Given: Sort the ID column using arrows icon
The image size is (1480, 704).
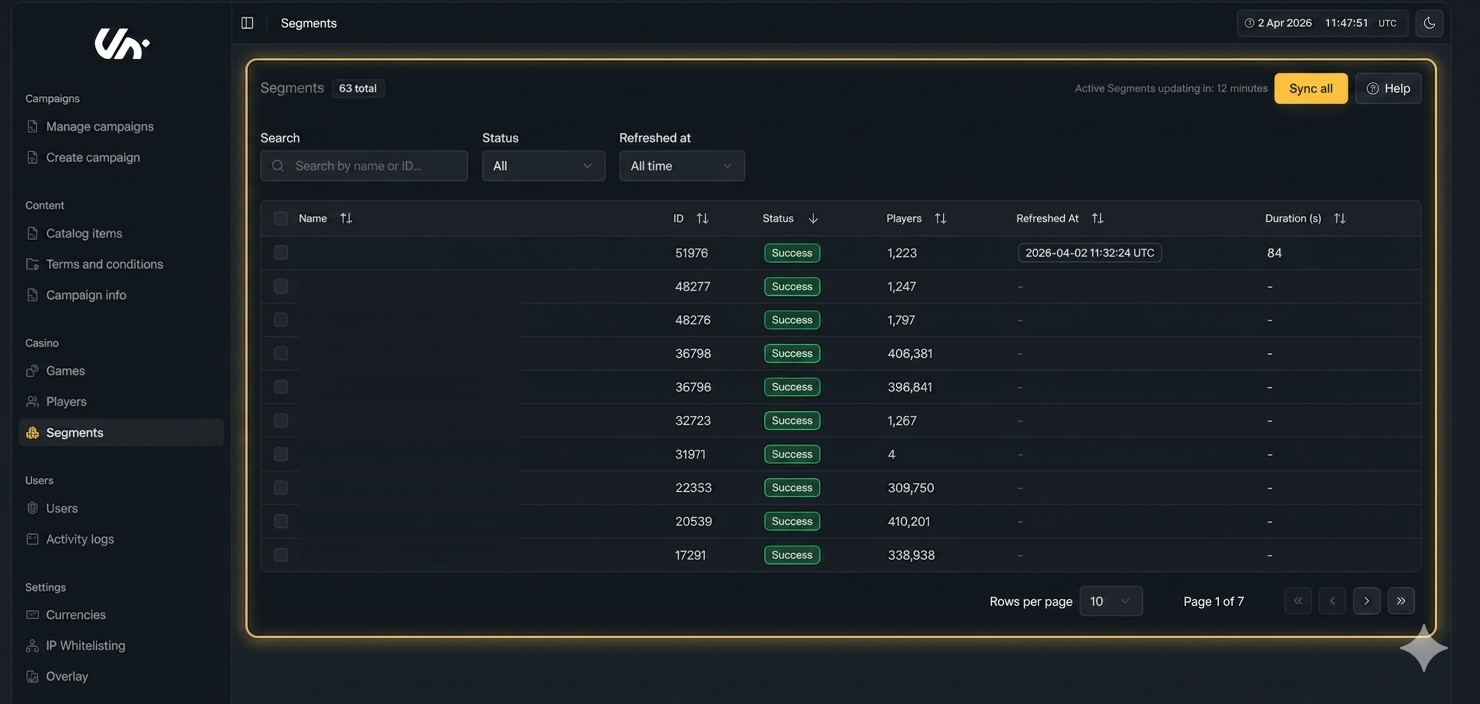Looking at the screenshot, I should [x=702, y=218].
